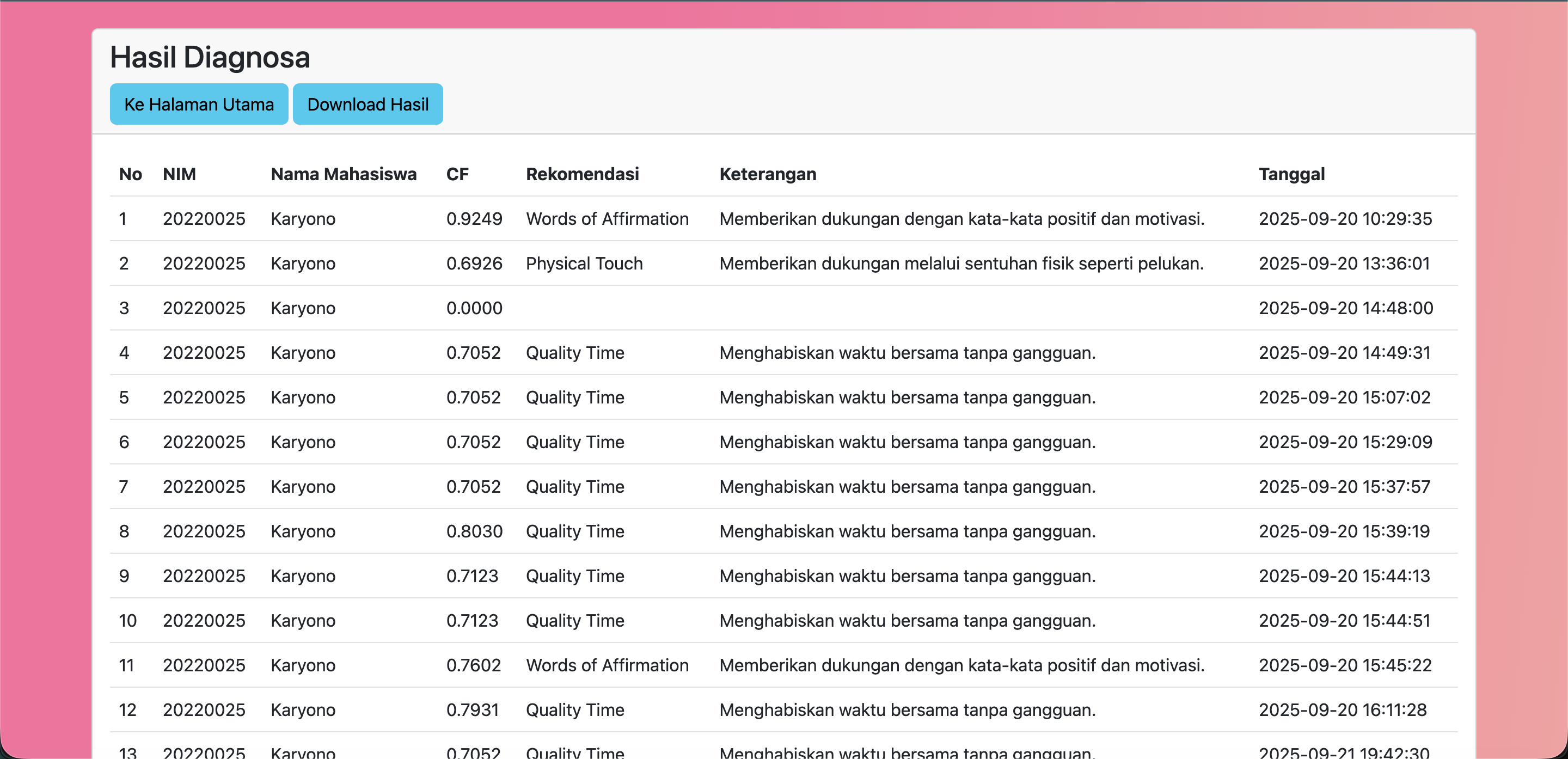Select the Tanggal column header
The image size is (1568, 759).
click(x=1291, y=174)
